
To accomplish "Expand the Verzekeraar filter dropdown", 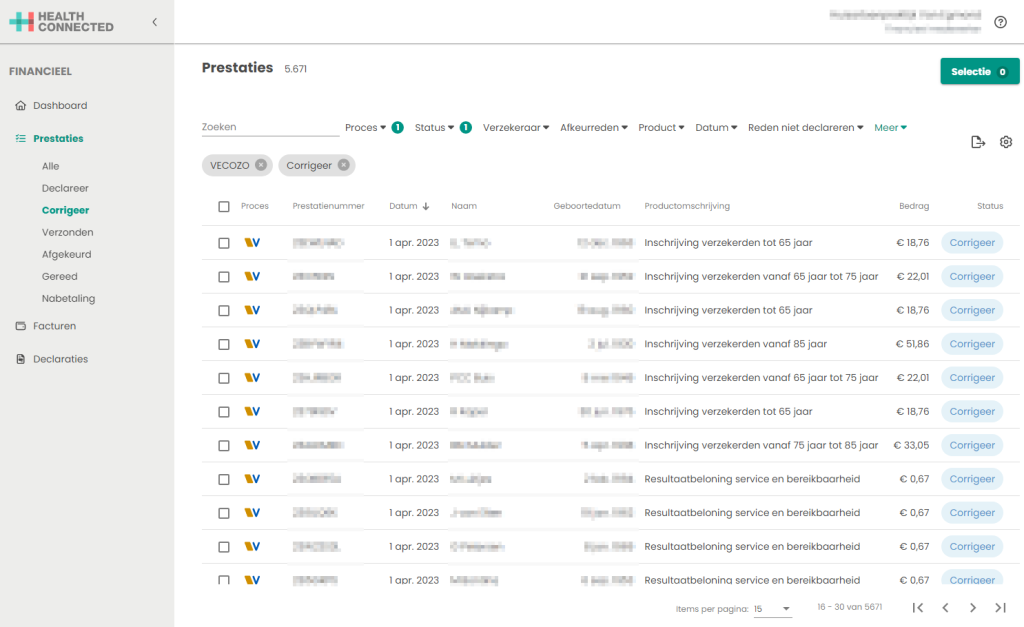I will (x=516, y=128).
